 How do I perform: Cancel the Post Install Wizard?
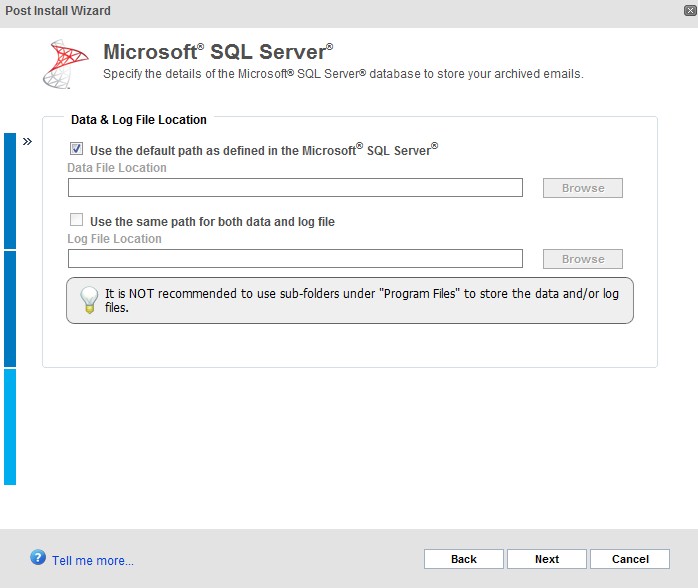click(x=630, y=559)
